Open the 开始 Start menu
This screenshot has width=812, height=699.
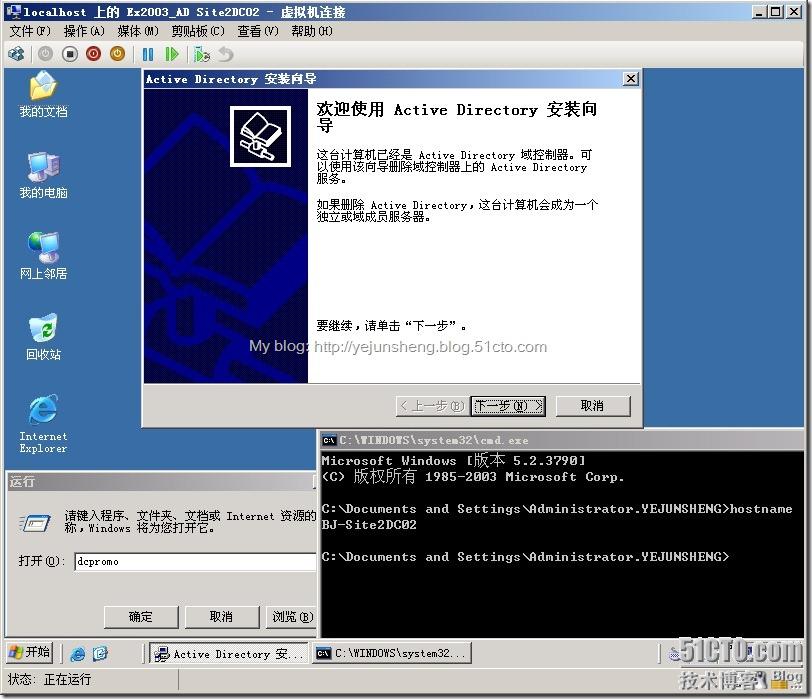point(30,652)
